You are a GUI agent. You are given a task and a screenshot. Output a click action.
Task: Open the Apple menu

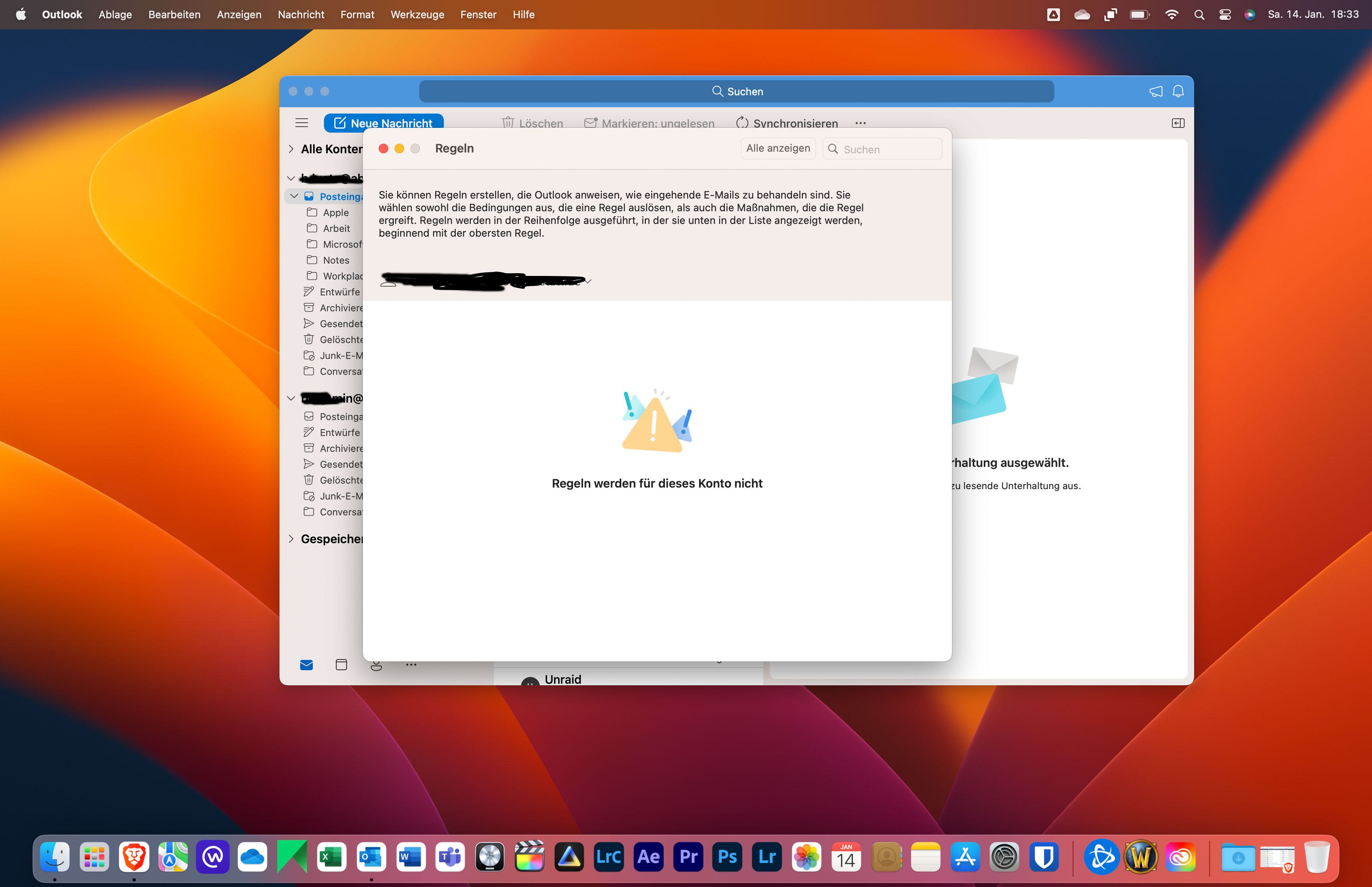tap(21, 14)
